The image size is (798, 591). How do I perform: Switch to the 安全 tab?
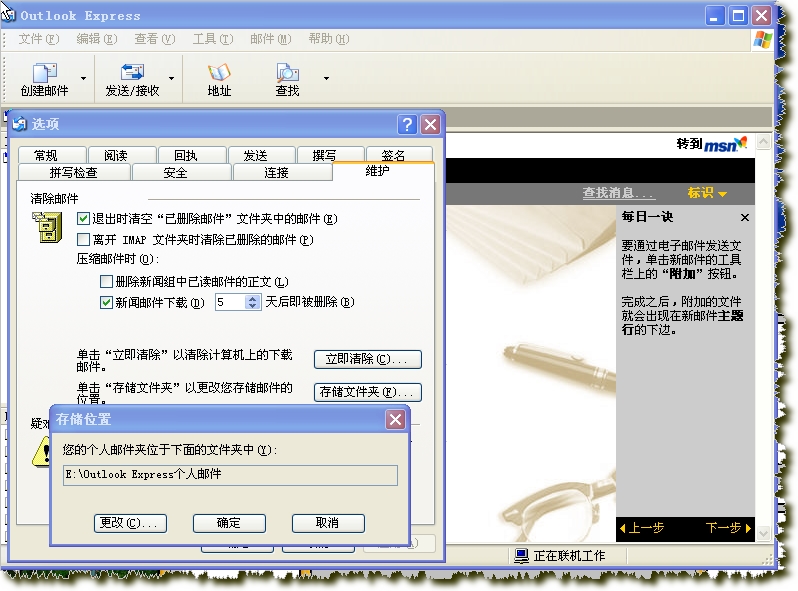[x=182, y=173]
